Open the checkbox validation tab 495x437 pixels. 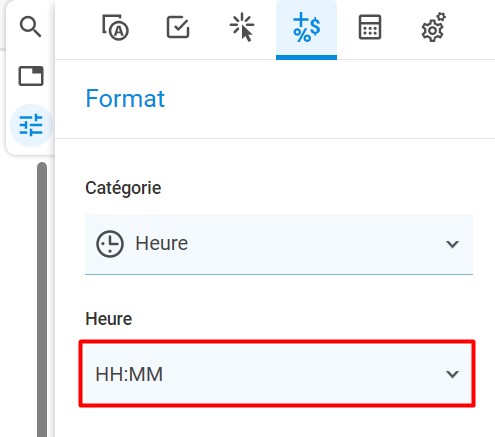pos(178,27)
